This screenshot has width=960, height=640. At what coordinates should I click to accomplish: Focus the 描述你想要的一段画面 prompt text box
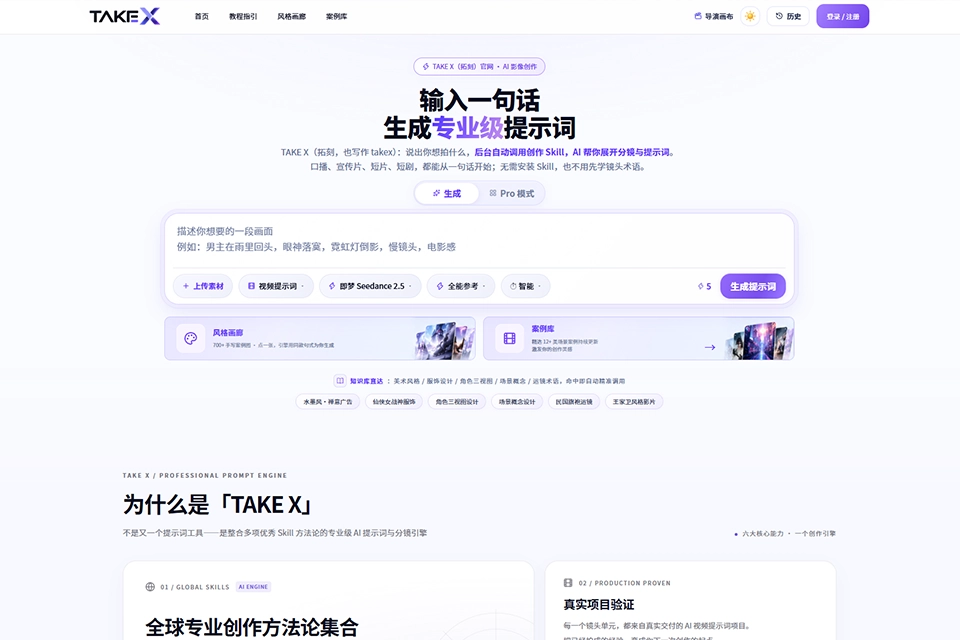[x=479, y=239]
